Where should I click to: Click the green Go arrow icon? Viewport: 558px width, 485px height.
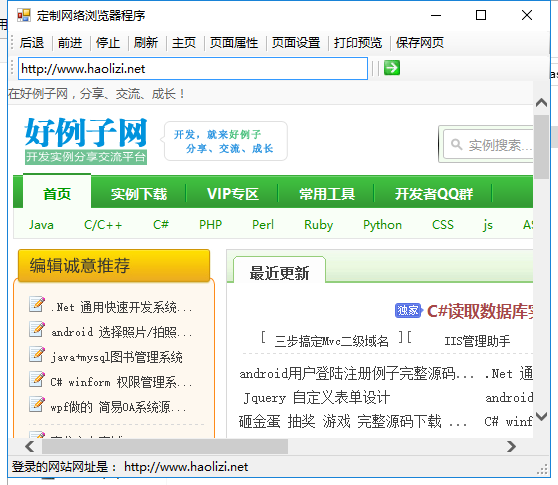coord(392,68)
